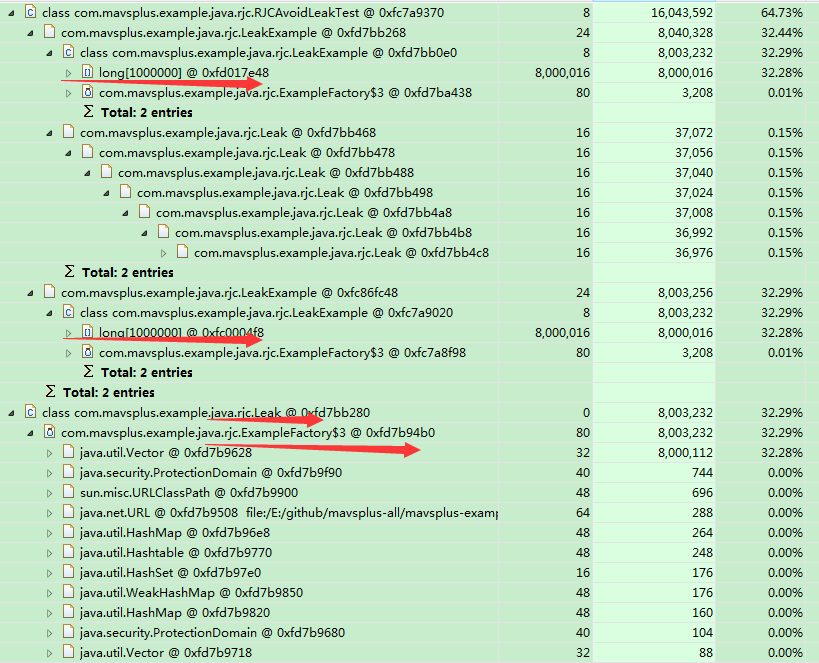Image resolution: width=819 pixels, height=663 pixels.
Task: Click the object icon of Leak @ 0xfd7bb4b8
Action: pyautogui.click(x=163, y=232)
